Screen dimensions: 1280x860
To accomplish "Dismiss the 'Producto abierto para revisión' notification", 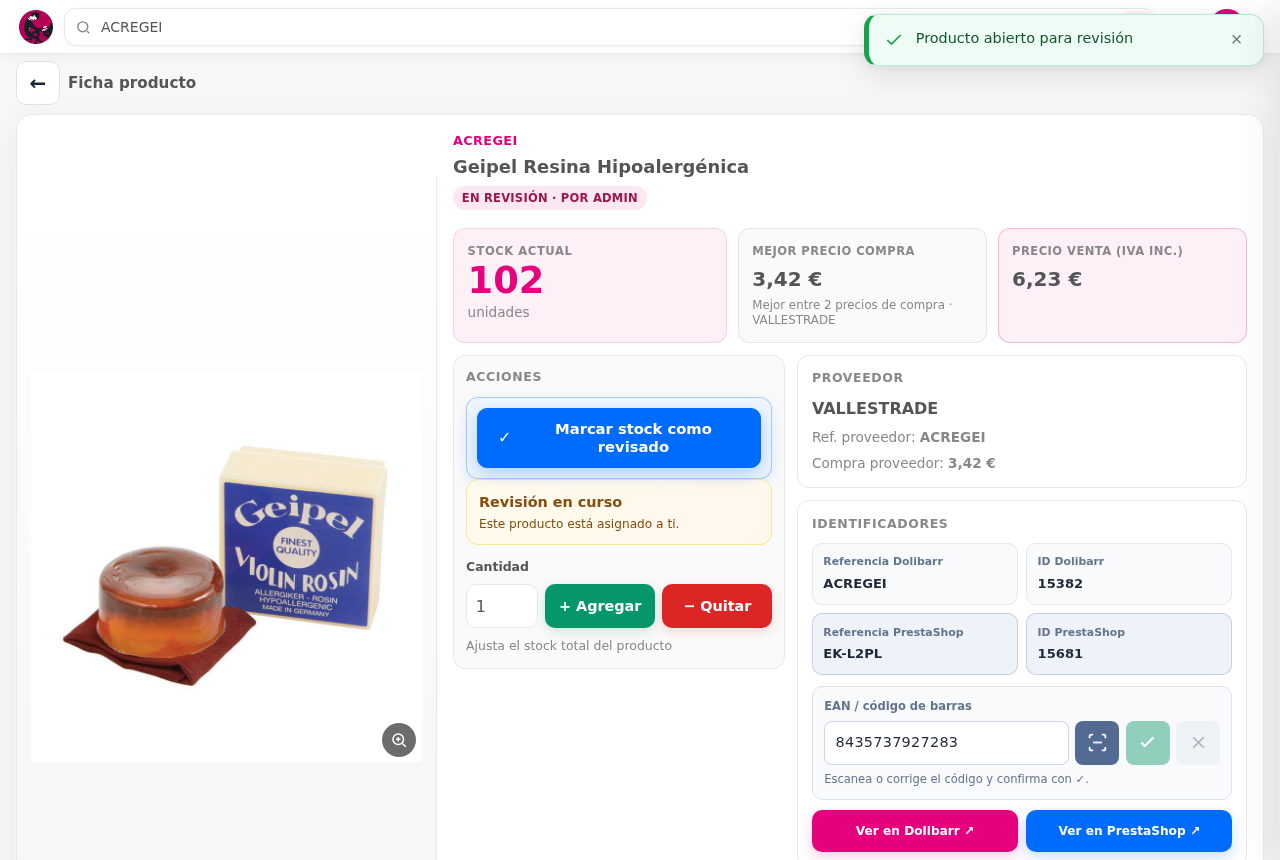I will pos(1237,39).
